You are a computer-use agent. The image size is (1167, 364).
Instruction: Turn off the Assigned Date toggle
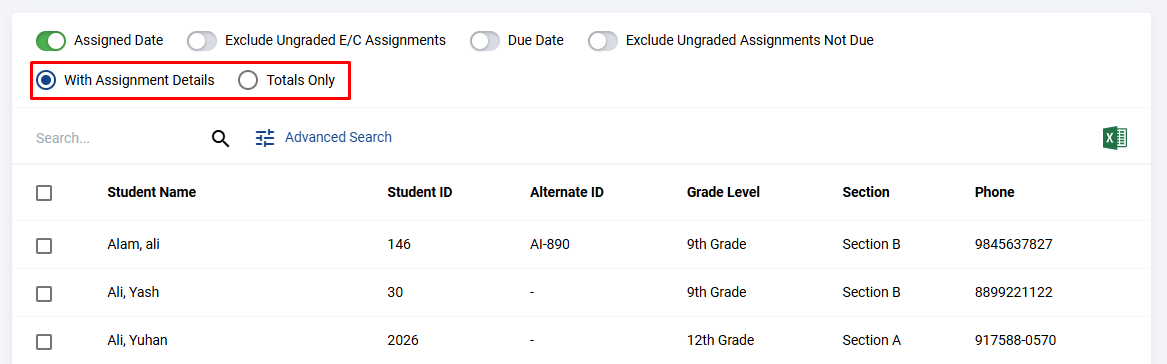coord(51,40)
